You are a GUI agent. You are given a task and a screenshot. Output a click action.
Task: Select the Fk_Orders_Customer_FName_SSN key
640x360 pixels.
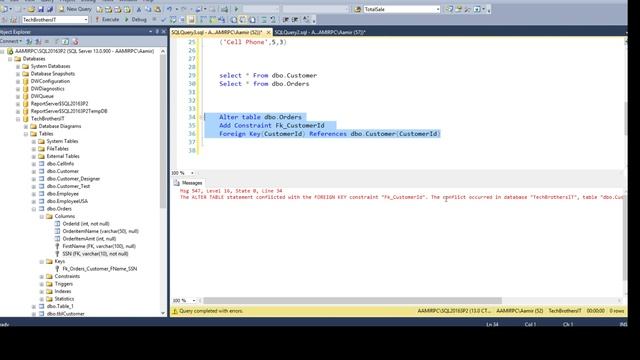pyautogui.click(x=100, y=269)
